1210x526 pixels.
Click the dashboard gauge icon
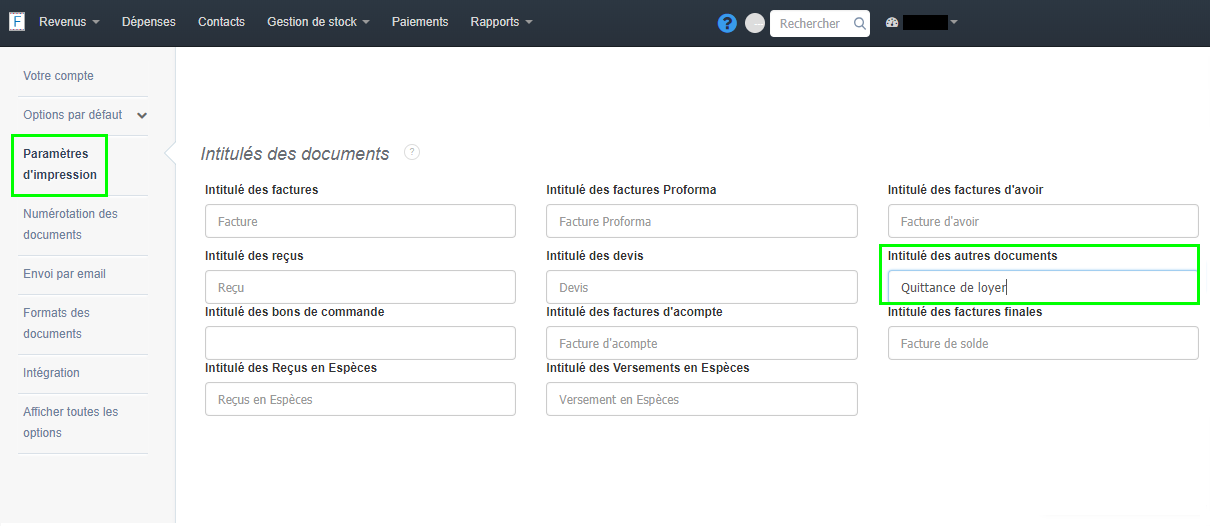click(x=892, y=22)
